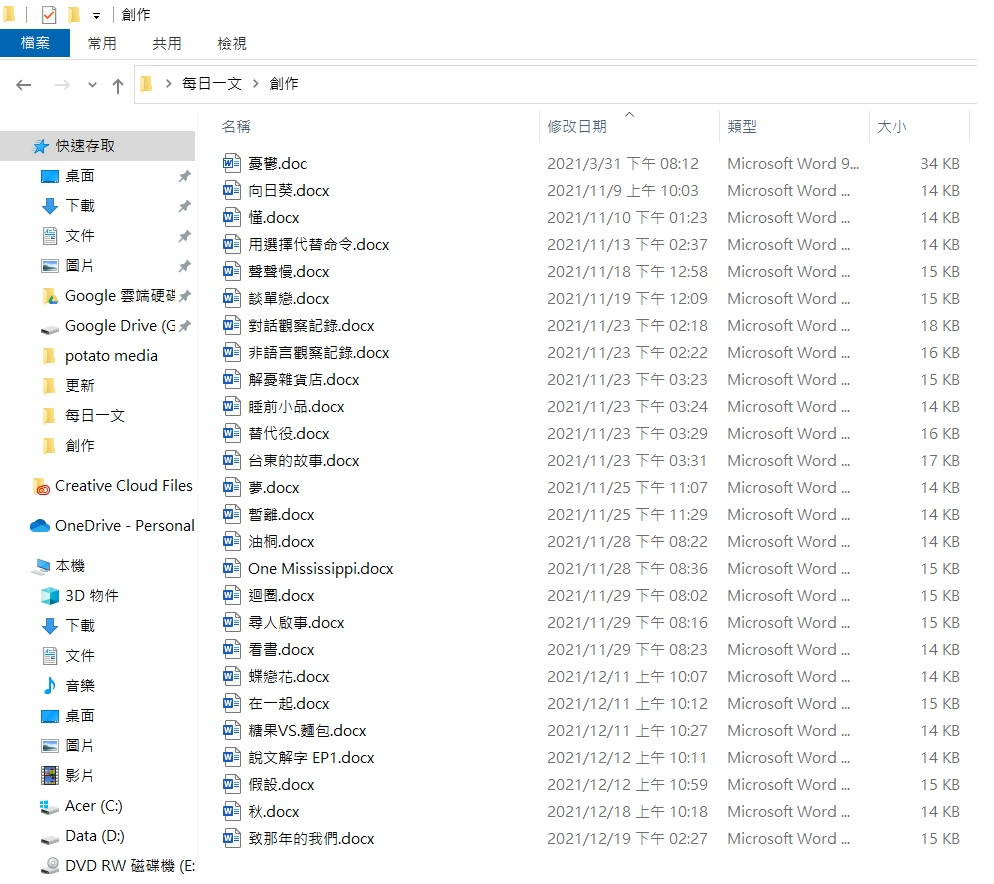Sort by 大小 column header
The height and width of the screenshot is (884, 994).
point(892,127)
